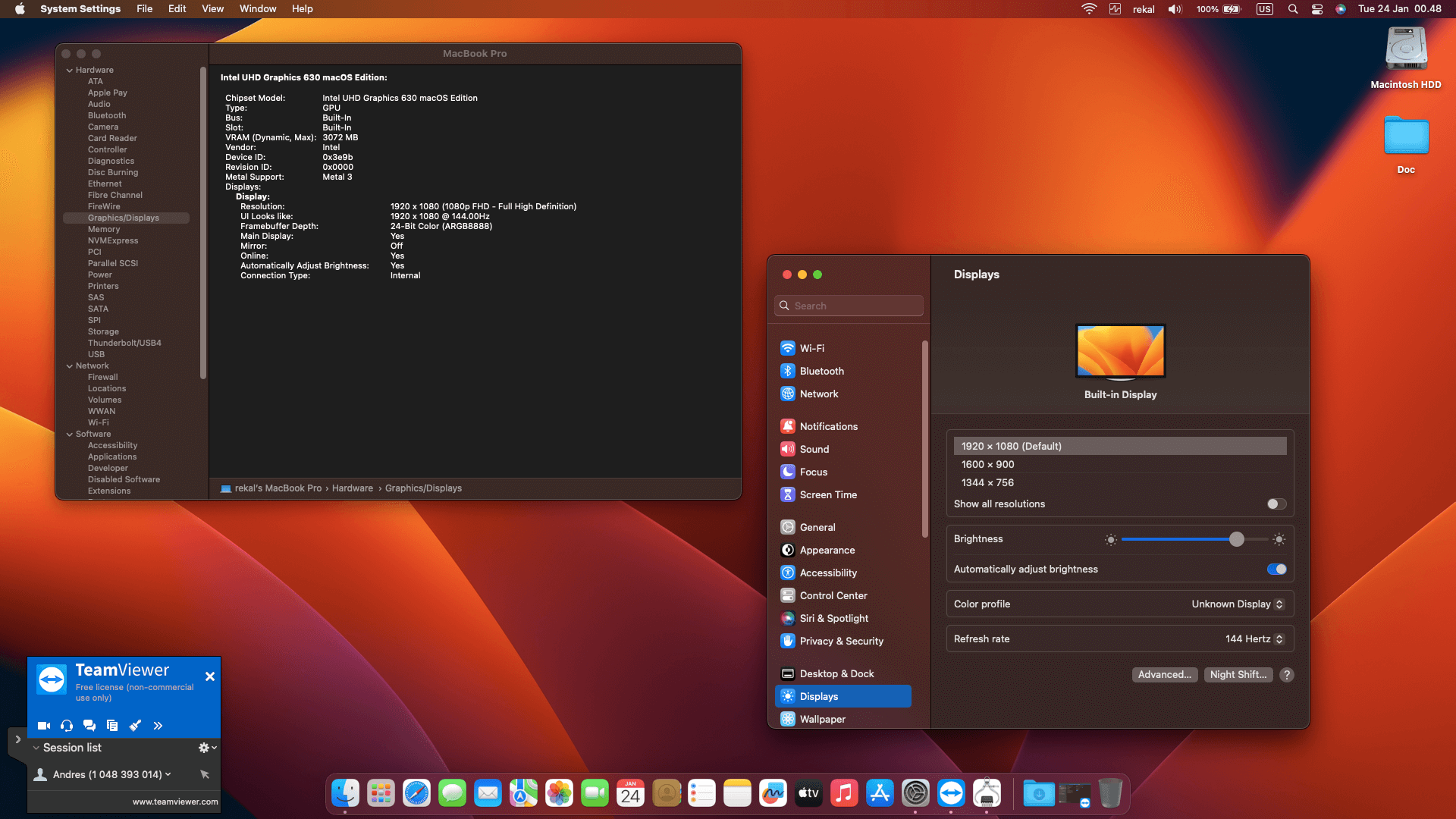
Task: Open Launchpad from the Dock
Action: (381, 792)
